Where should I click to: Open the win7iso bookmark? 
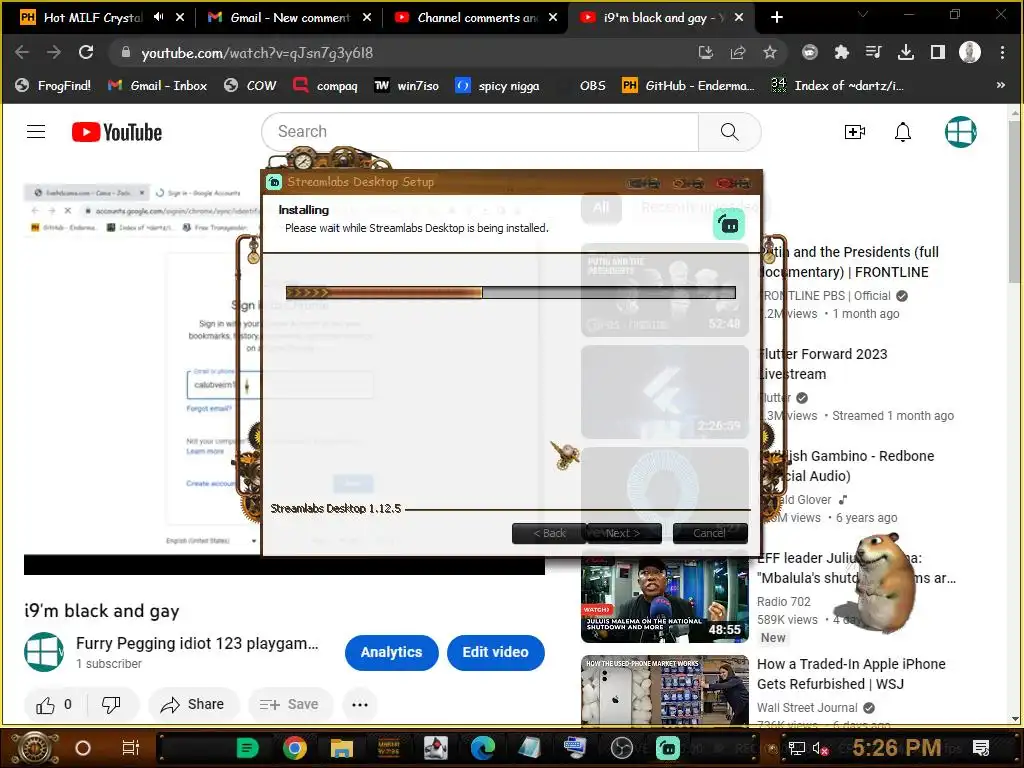[407, 86]
